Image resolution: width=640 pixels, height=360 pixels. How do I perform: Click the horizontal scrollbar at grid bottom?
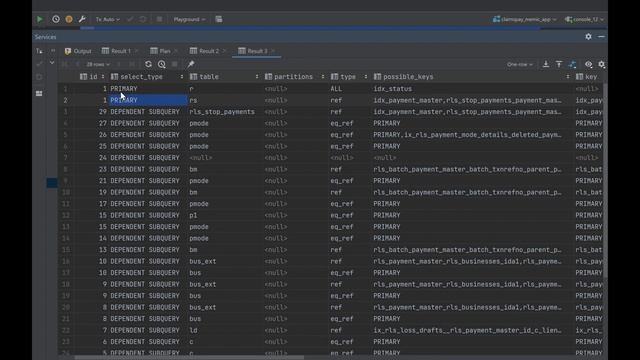[189, 358]
